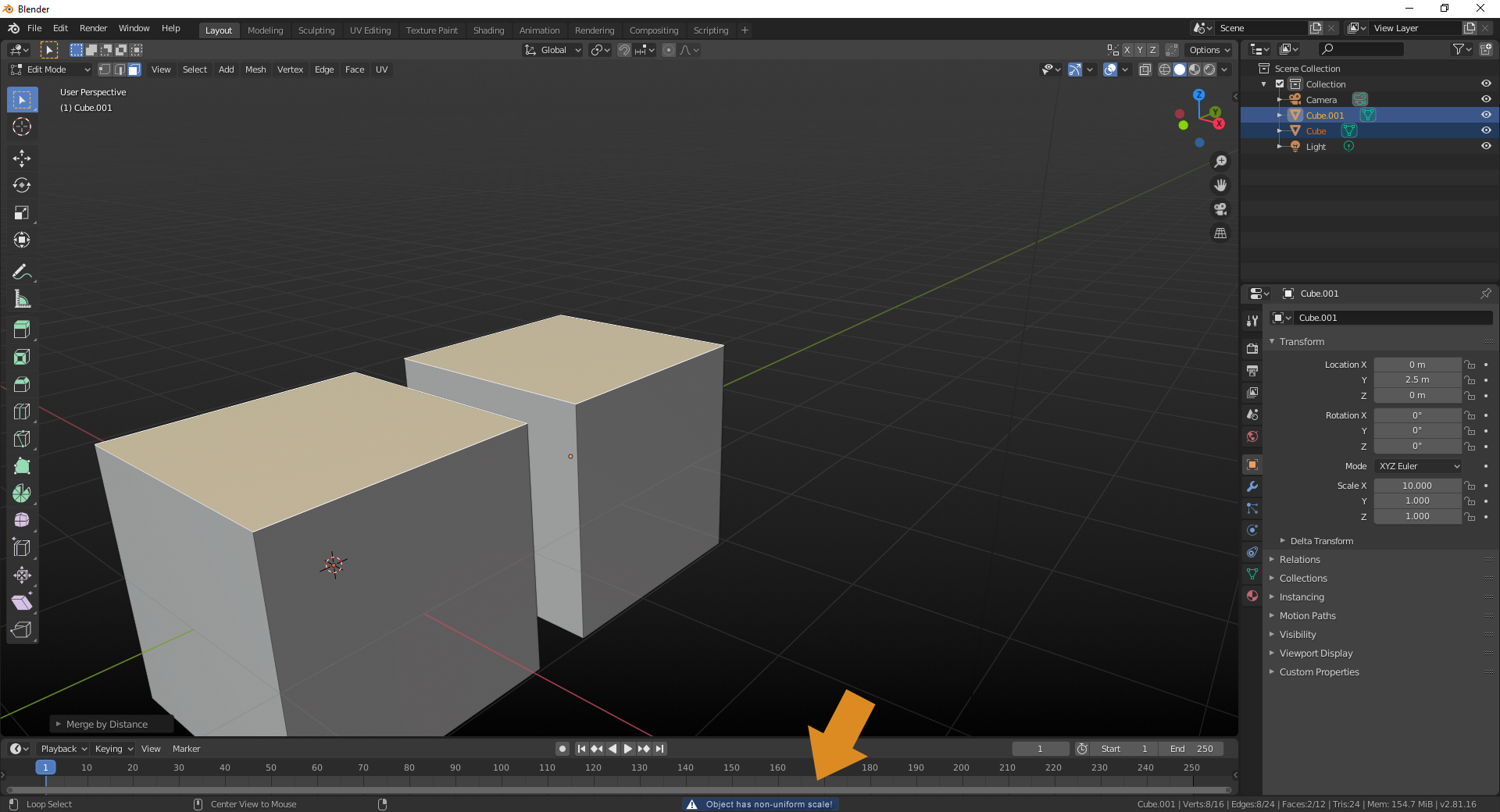The height and width of the screenshot is (812, 1500).
Task: Expand the Delta Transform section
Action: [x=1321, y=541]
